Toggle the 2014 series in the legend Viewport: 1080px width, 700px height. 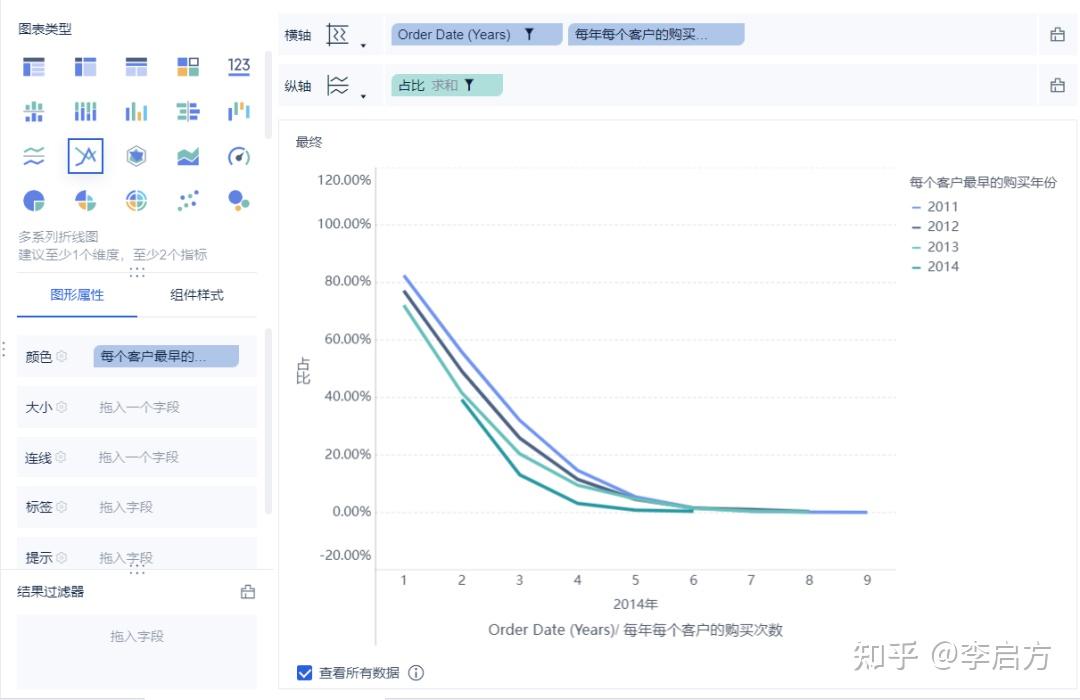938,266
